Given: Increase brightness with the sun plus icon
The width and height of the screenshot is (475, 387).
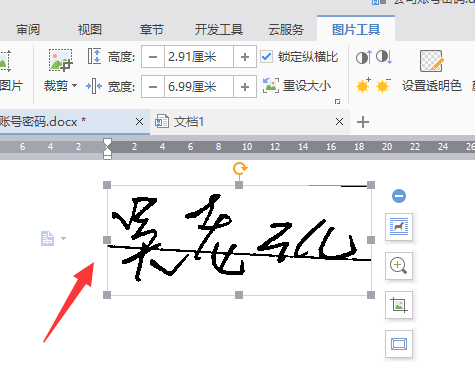Looking at the screenshot, I should 363,85.
